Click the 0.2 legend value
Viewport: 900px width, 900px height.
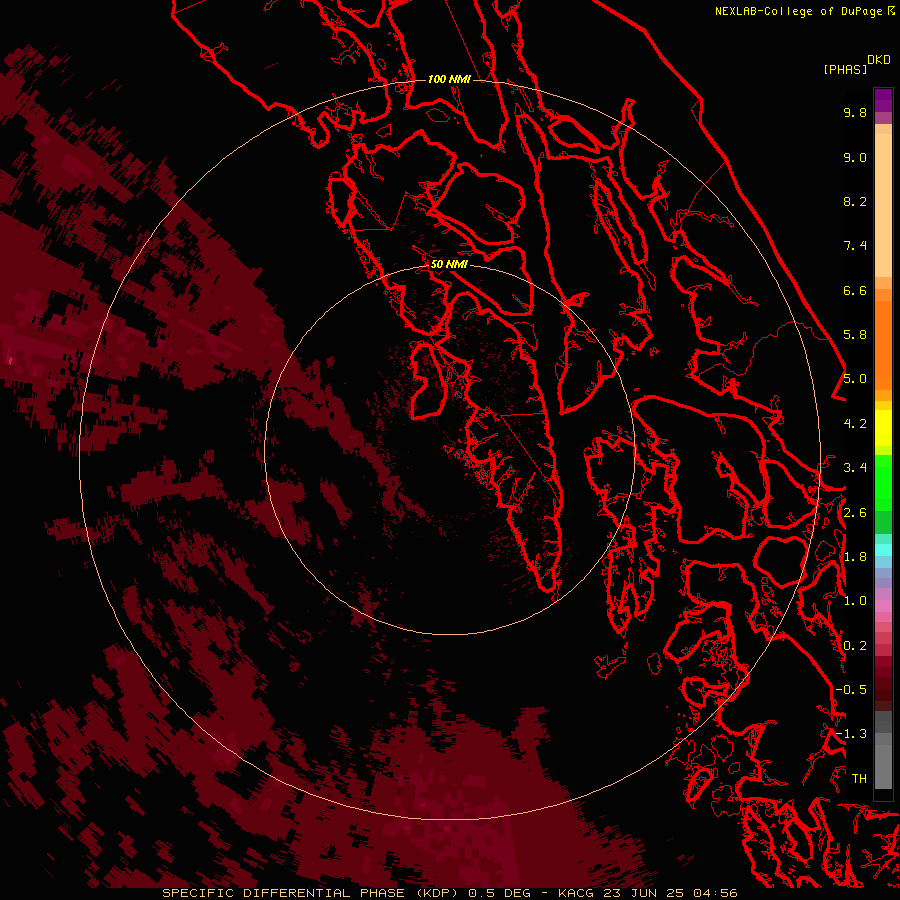pos(855,646)
